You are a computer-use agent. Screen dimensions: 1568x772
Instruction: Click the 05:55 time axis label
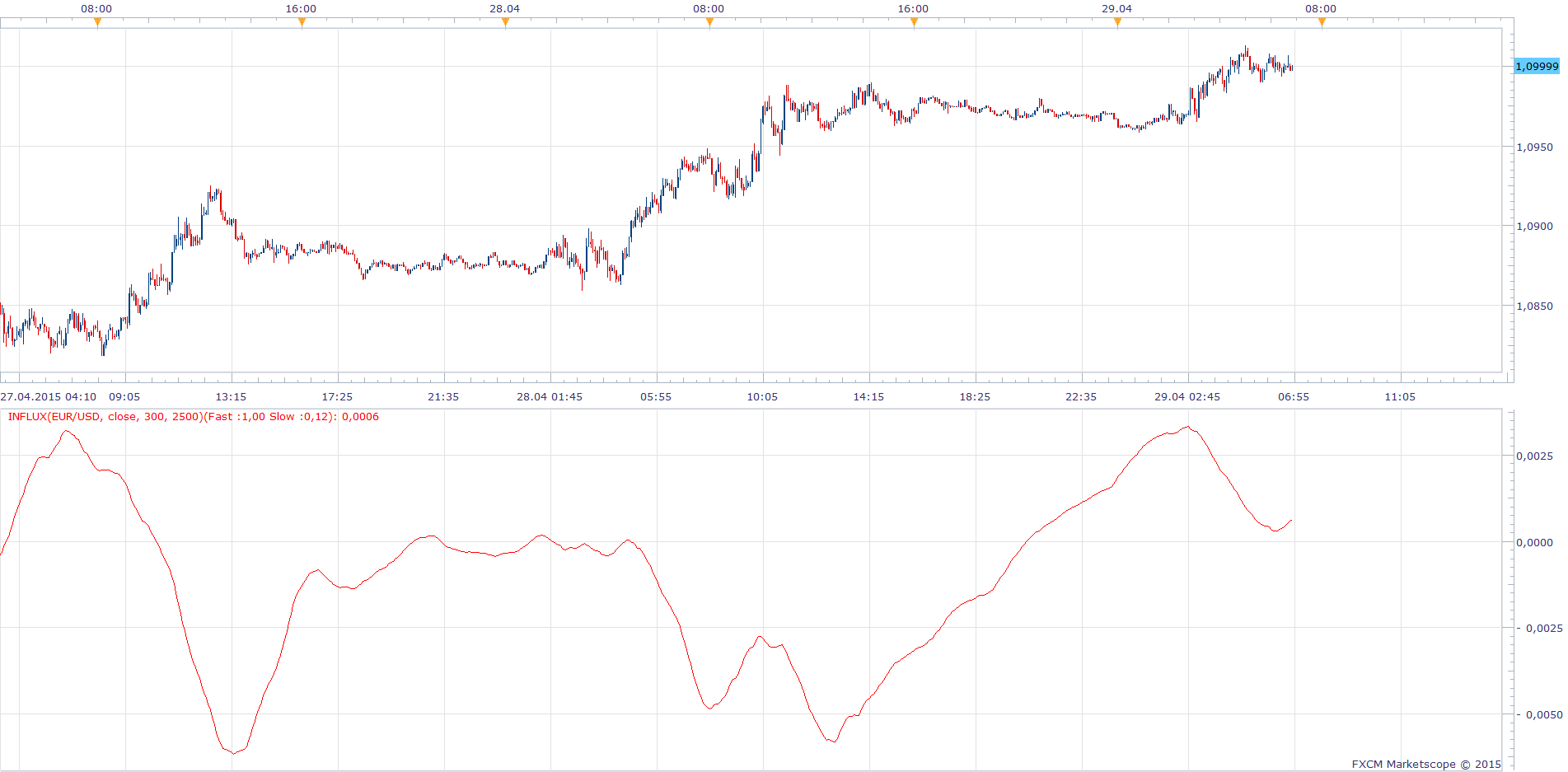click(x=656, y=397)
